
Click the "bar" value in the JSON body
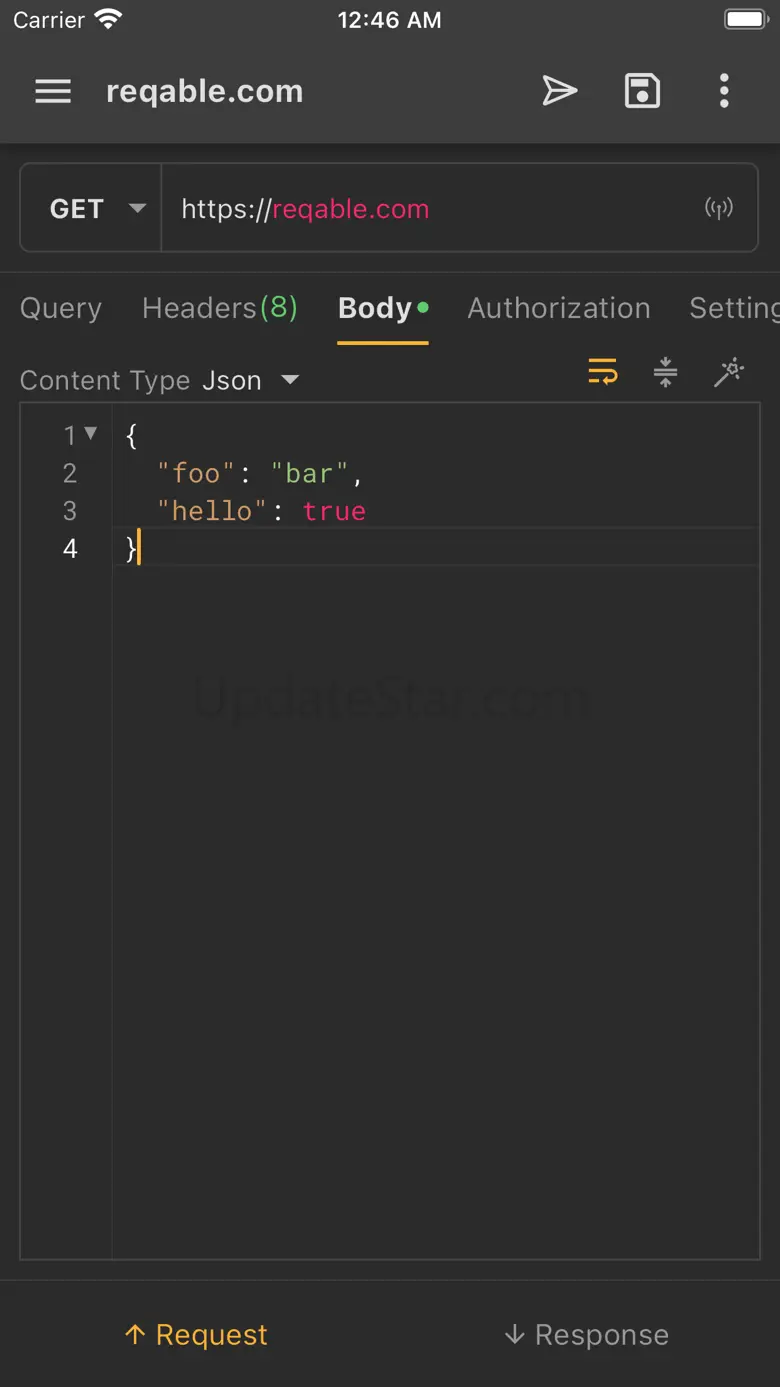click(309, 473)
